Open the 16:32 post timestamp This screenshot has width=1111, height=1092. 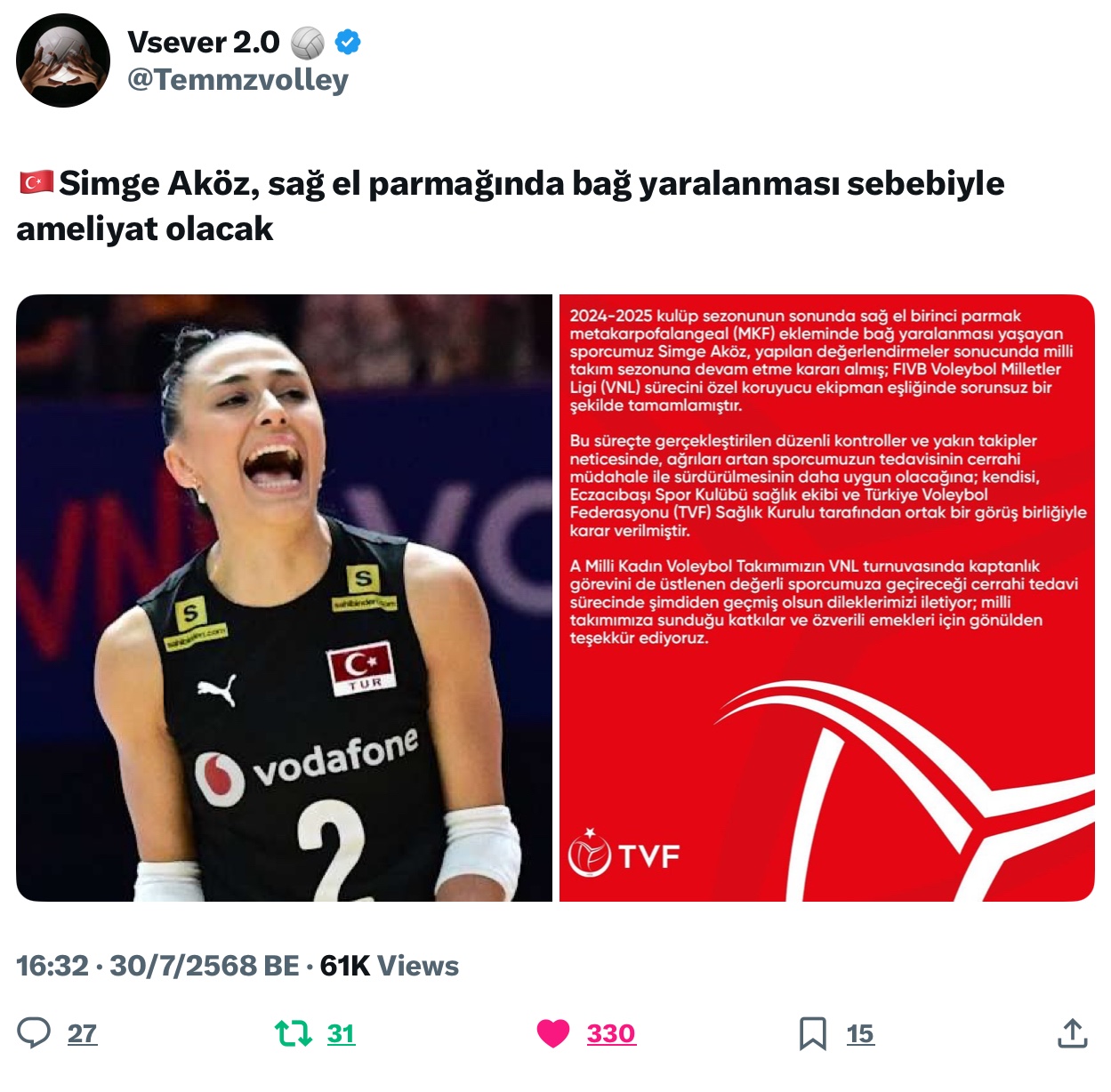pyautogui.click(x=52, y=966)
